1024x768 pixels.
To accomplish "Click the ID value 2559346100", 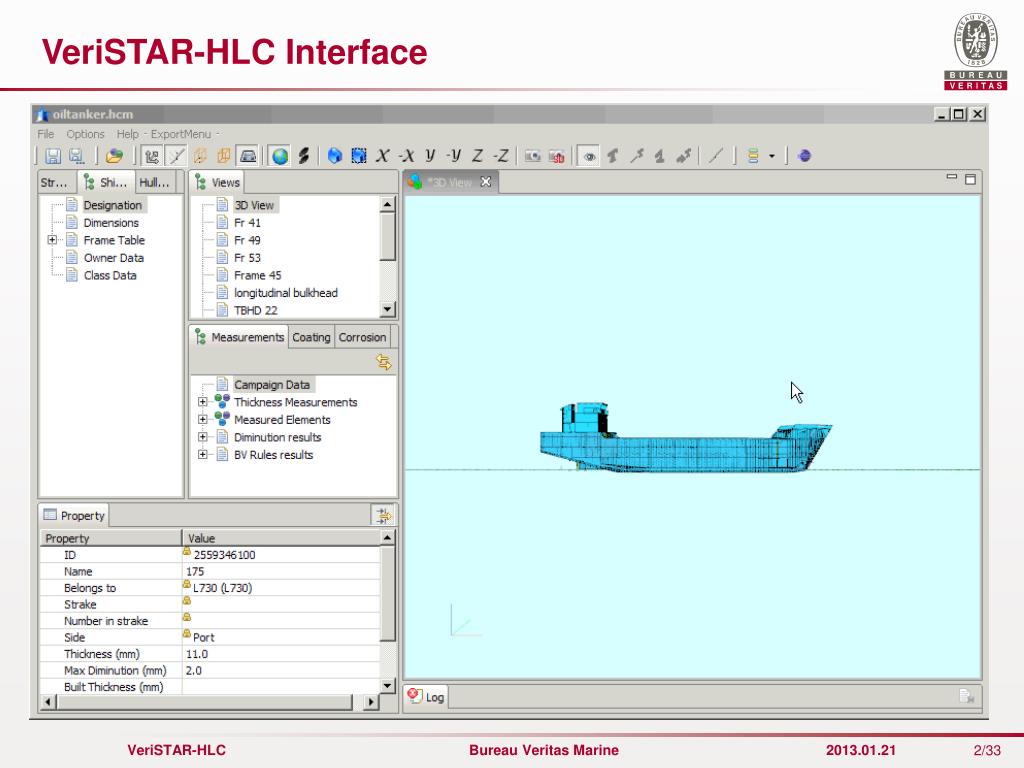I will (x=224, y=555).
